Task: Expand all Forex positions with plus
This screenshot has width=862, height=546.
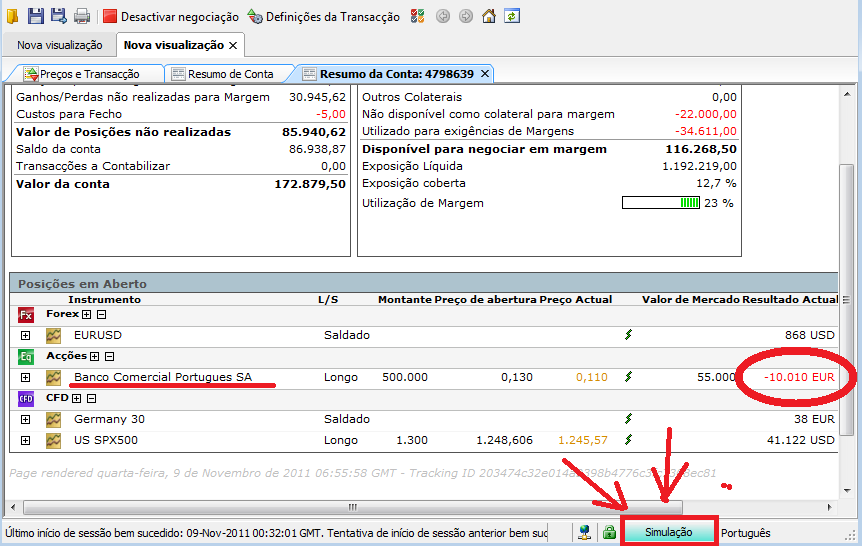Action: (x=87, y=315)
